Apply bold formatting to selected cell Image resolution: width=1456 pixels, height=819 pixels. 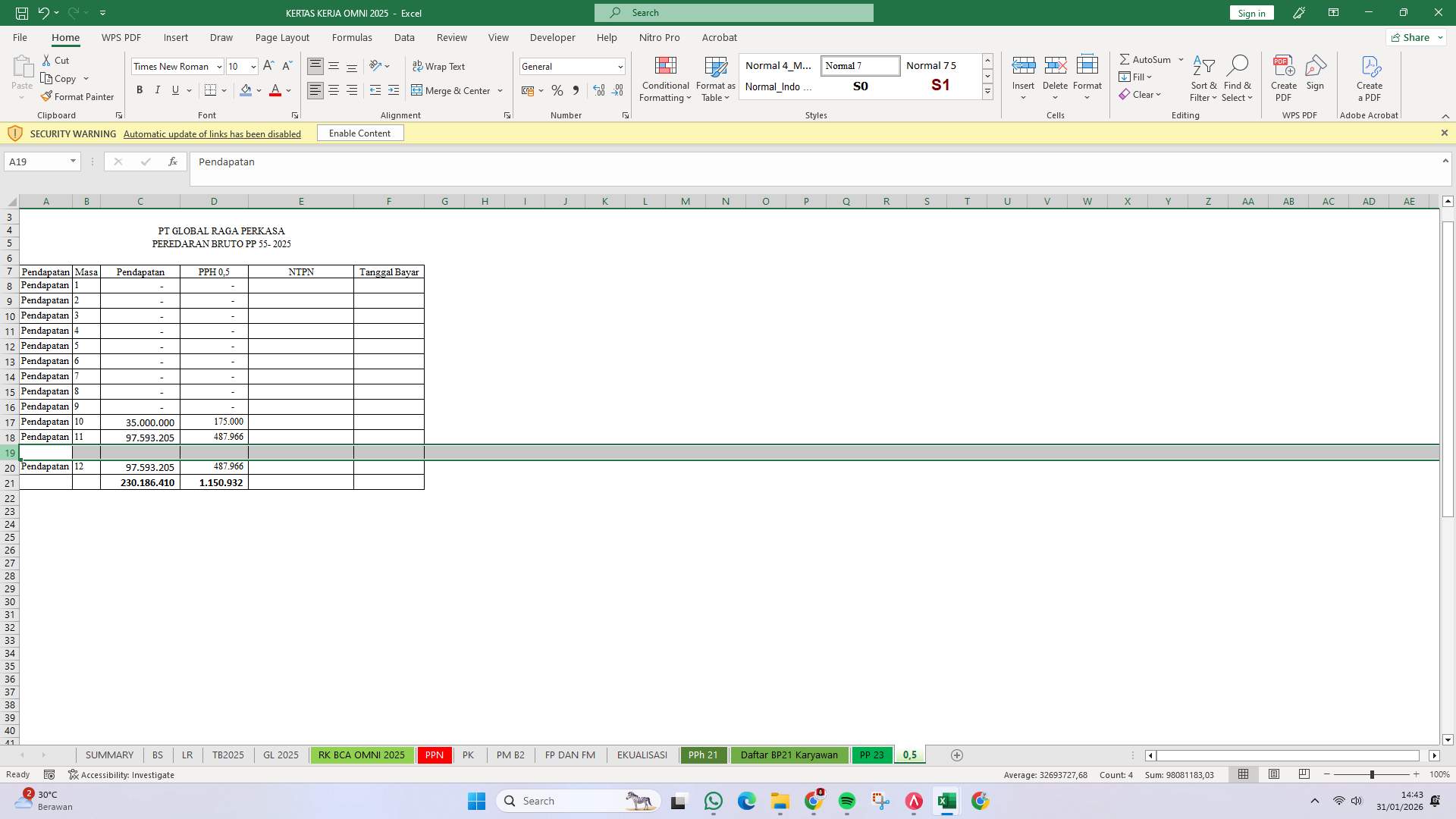click(139, 89)
